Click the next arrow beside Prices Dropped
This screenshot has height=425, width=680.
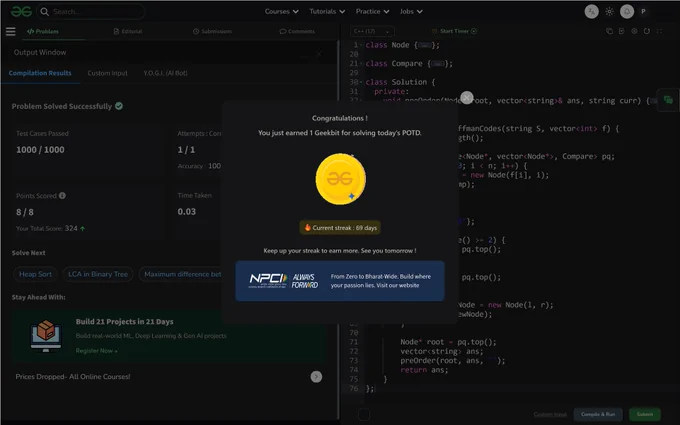pyautogui.click(x=316, y=377)
